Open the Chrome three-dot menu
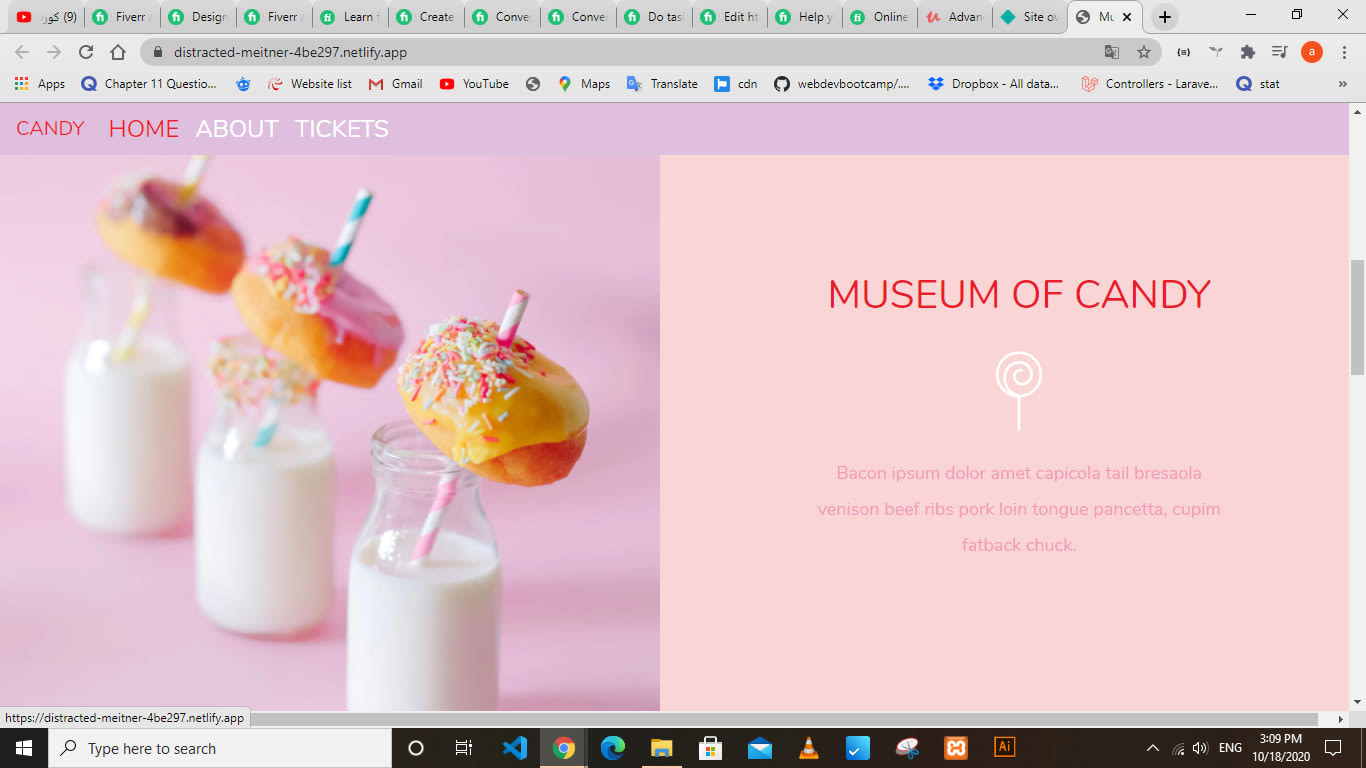The image size is (1366, 768). [1345, 52]
